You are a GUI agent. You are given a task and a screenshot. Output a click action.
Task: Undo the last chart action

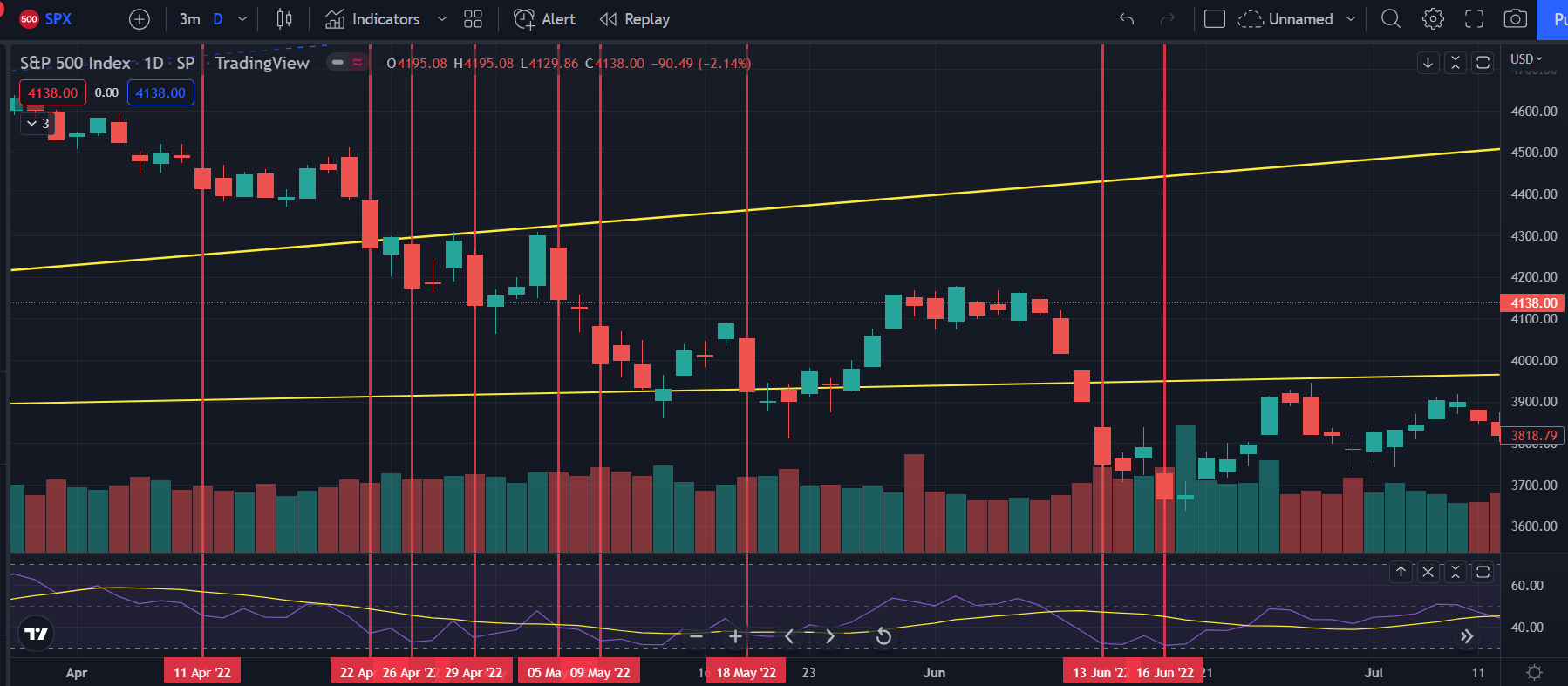tap(1127, 19)
